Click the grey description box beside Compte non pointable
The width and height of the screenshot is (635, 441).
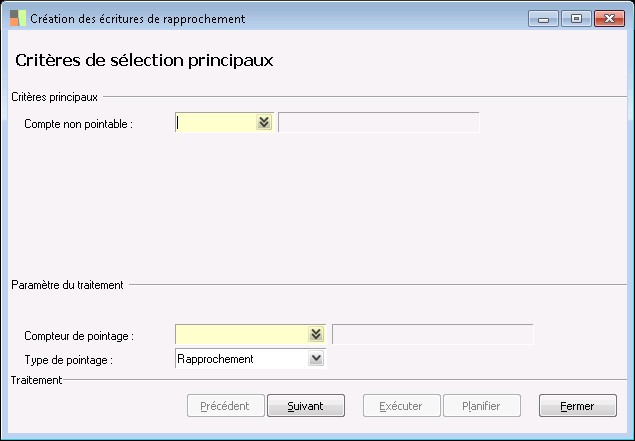click(378, 123)
